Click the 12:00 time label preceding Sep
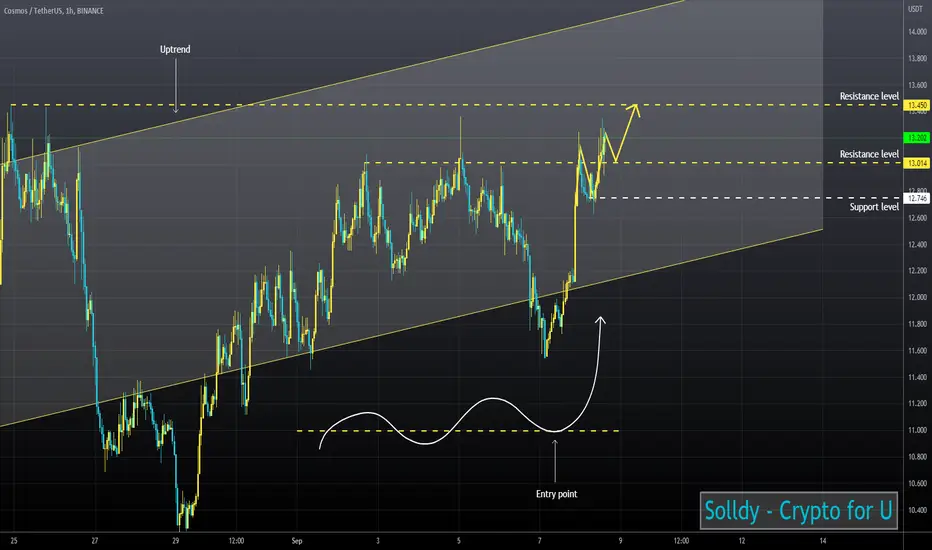 [237, 541]
